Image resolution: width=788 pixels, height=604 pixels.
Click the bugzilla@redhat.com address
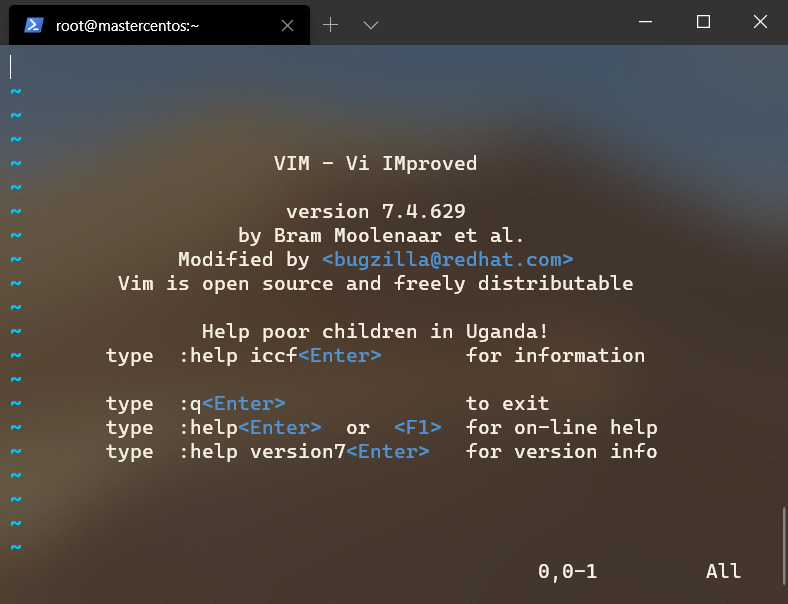click(x=448, y=259)
